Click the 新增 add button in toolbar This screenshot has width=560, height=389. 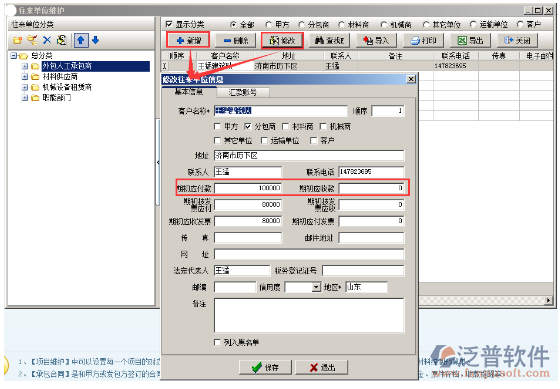point(188,40)
